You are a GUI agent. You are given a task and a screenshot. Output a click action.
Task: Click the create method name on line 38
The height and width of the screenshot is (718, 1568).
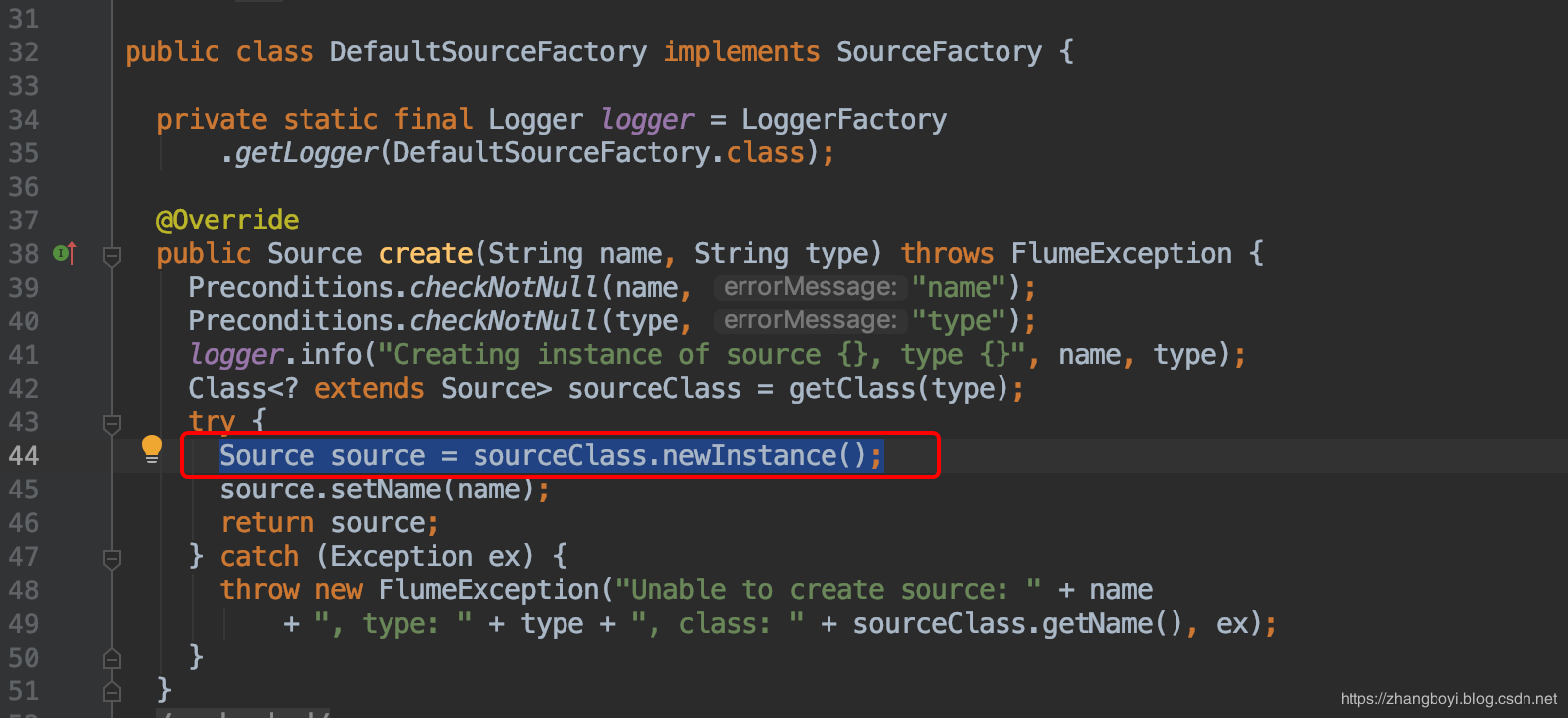tap(426, 254)
